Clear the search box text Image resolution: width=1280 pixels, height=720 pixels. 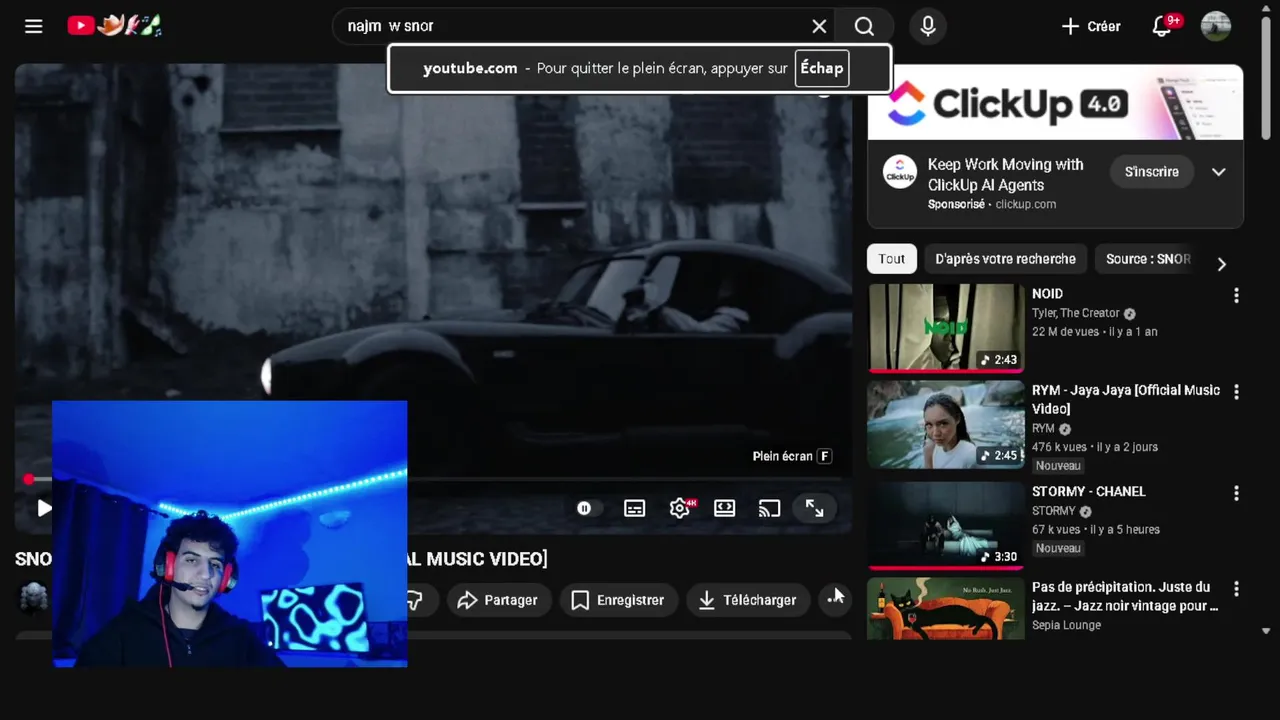coord(819,26)
